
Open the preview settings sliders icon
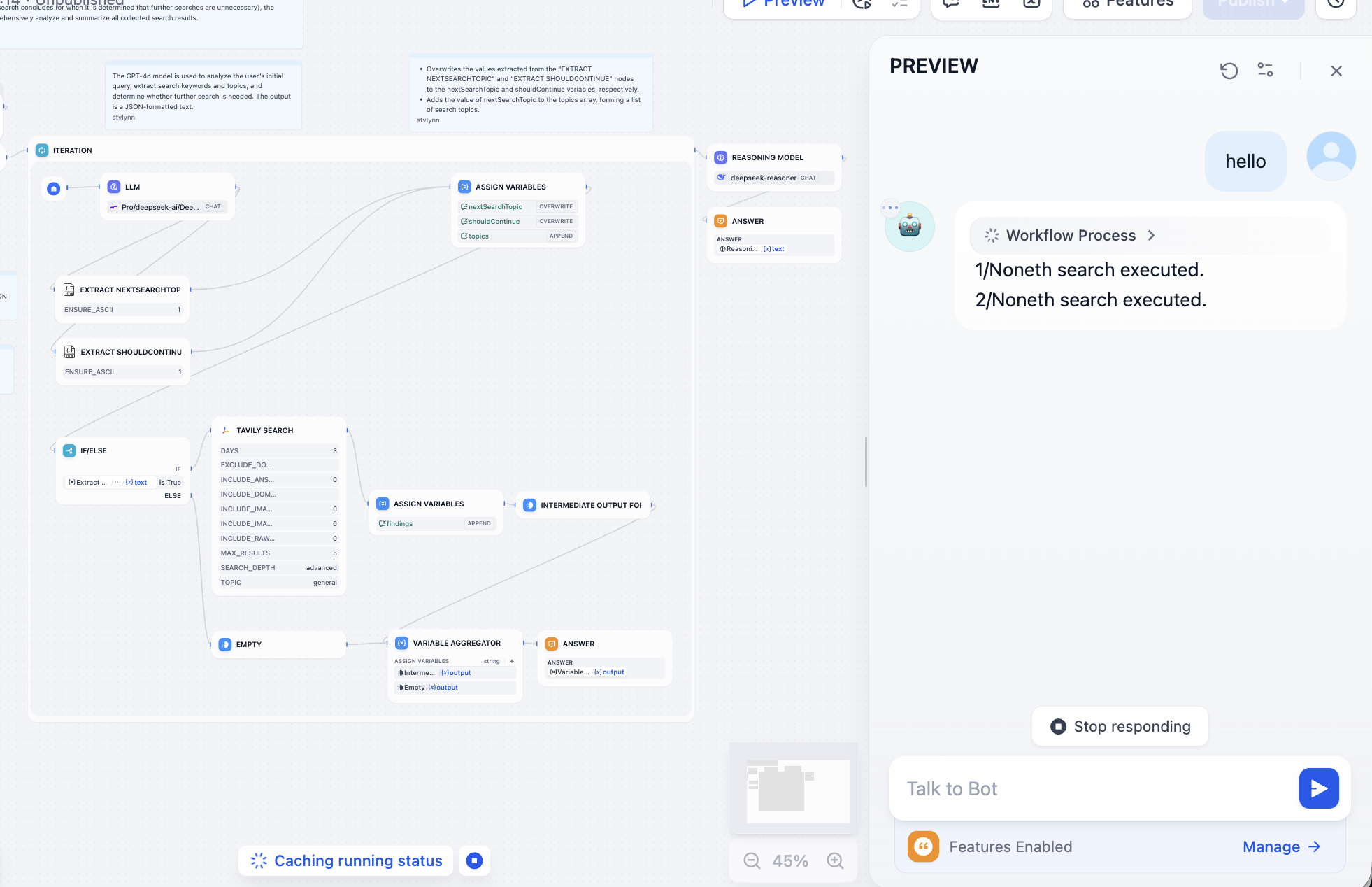pyautogui.click(x=1265, y=71)
